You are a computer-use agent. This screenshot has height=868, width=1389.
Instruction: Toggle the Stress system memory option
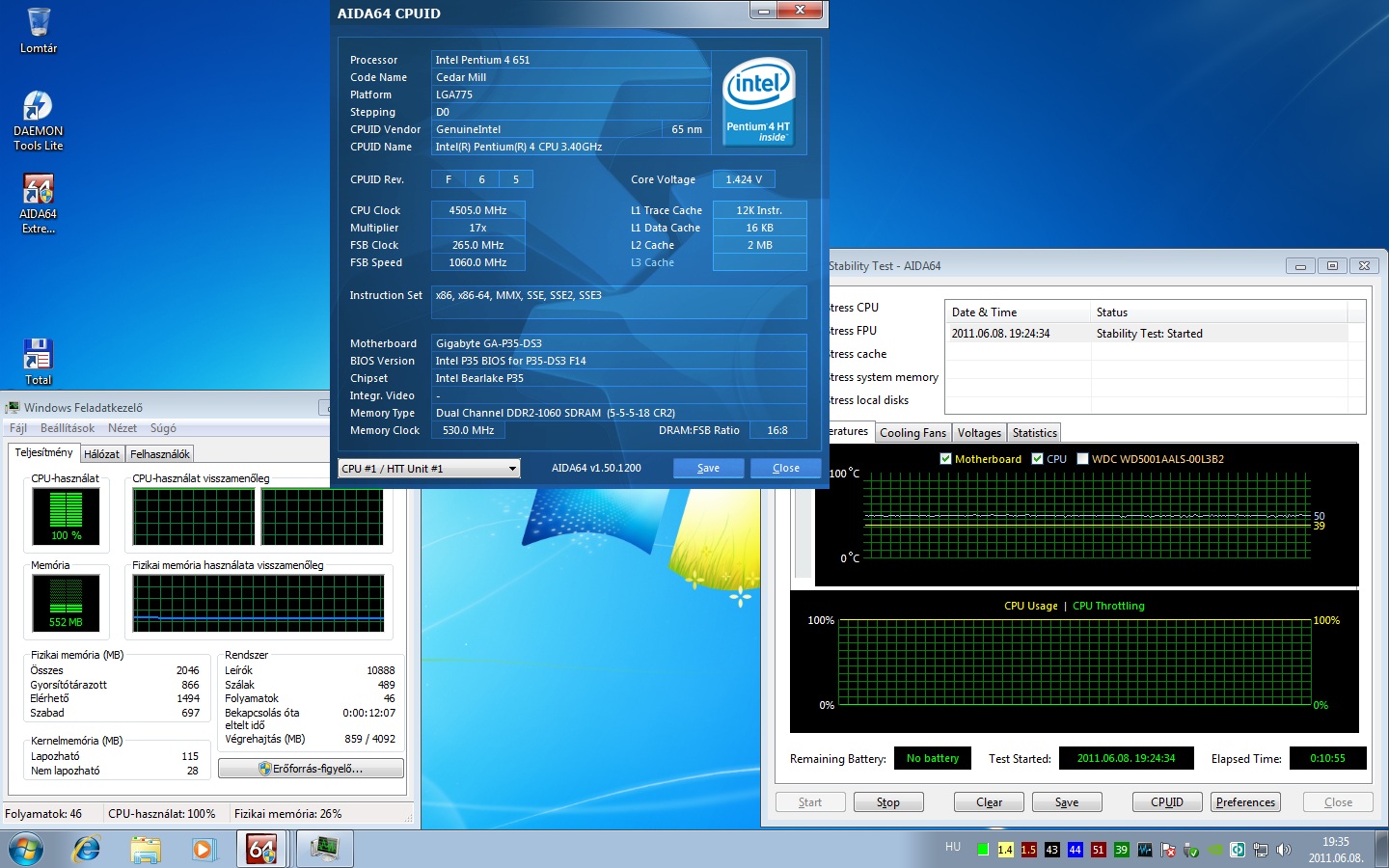pos(884,377)
